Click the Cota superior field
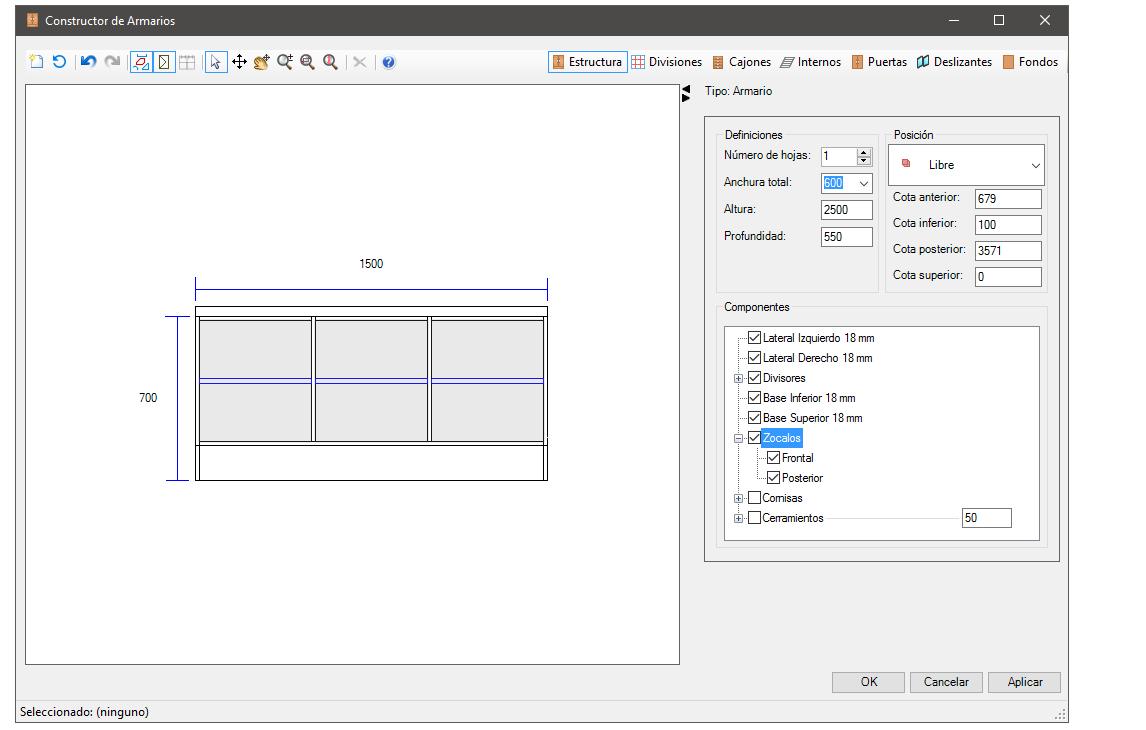This screenshot has width=1146, height=730. tap(1008, 276)
